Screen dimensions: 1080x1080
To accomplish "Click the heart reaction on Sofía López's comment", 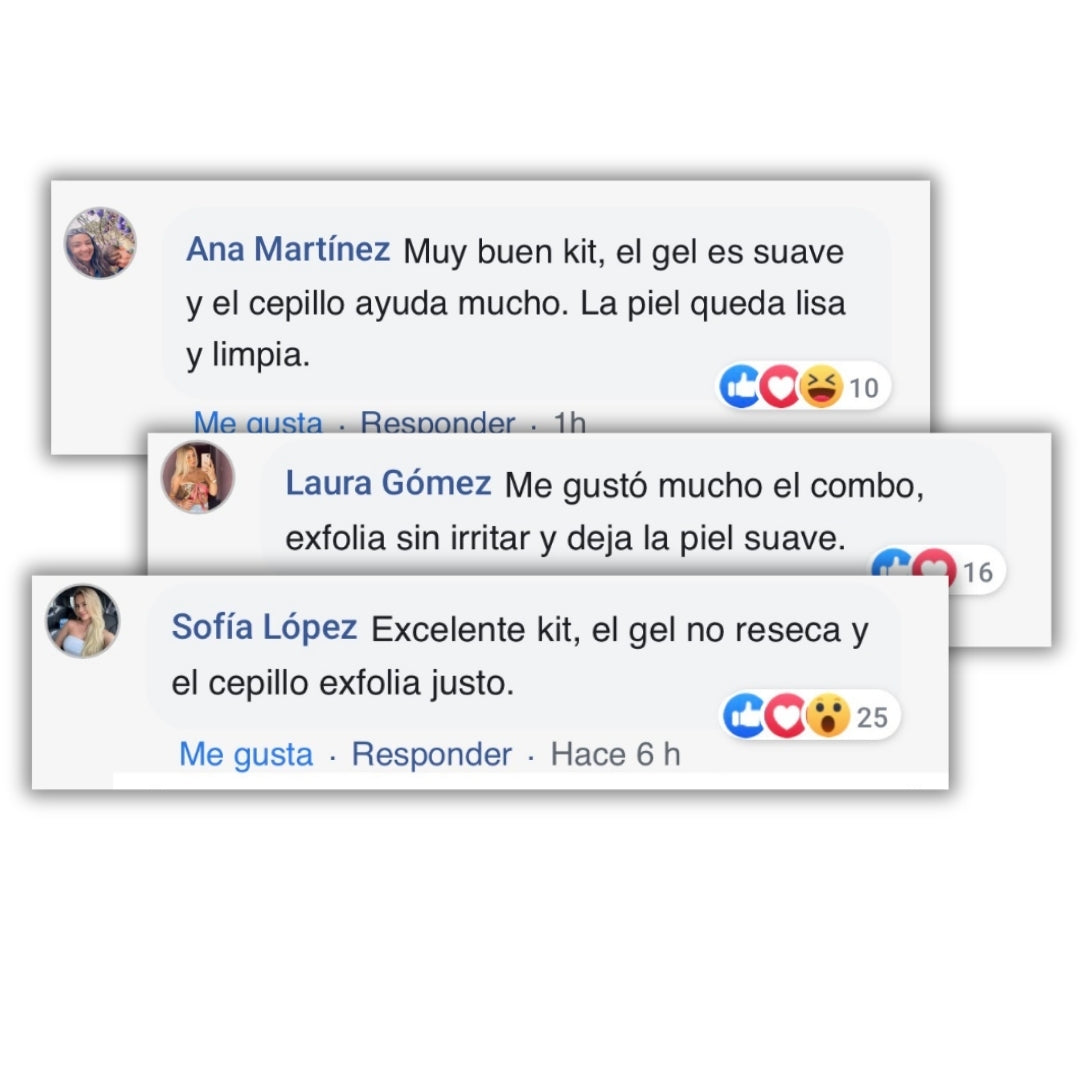I will tap(786, 716).
